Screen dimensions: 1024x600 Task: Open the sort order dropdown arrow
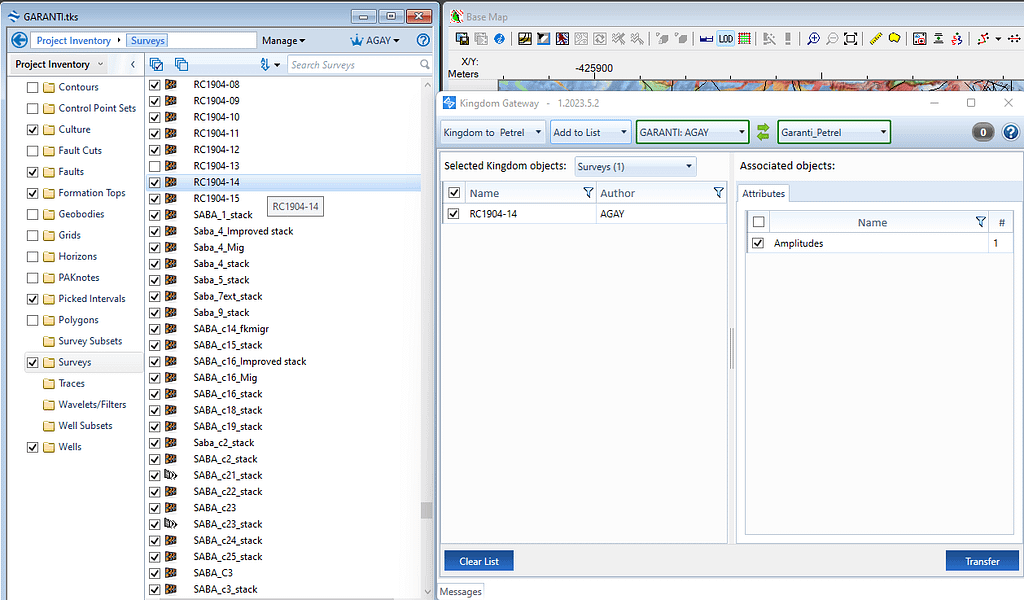coord(277,65)
